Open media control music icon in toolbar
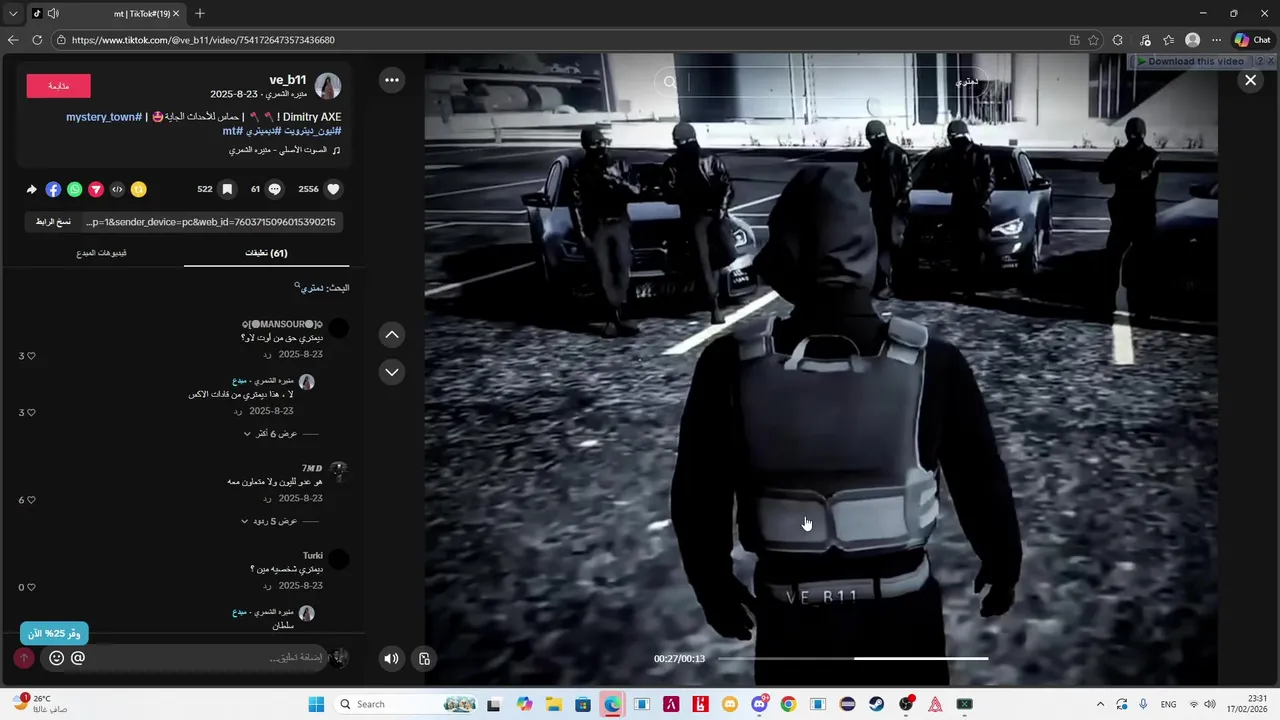The width and height of the screenshot is (1280, 720). [1143, 40]
